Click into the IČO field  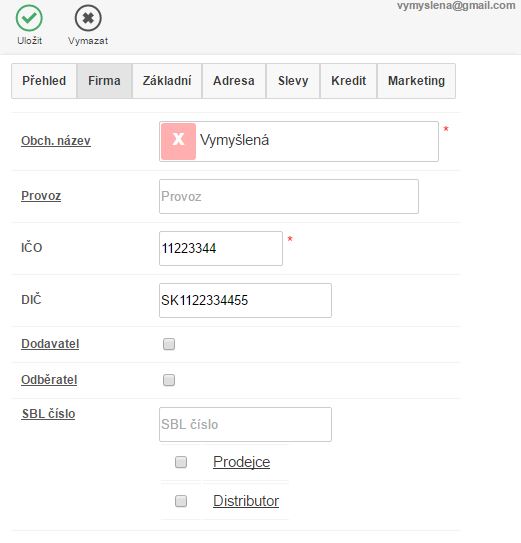[221, 248]
